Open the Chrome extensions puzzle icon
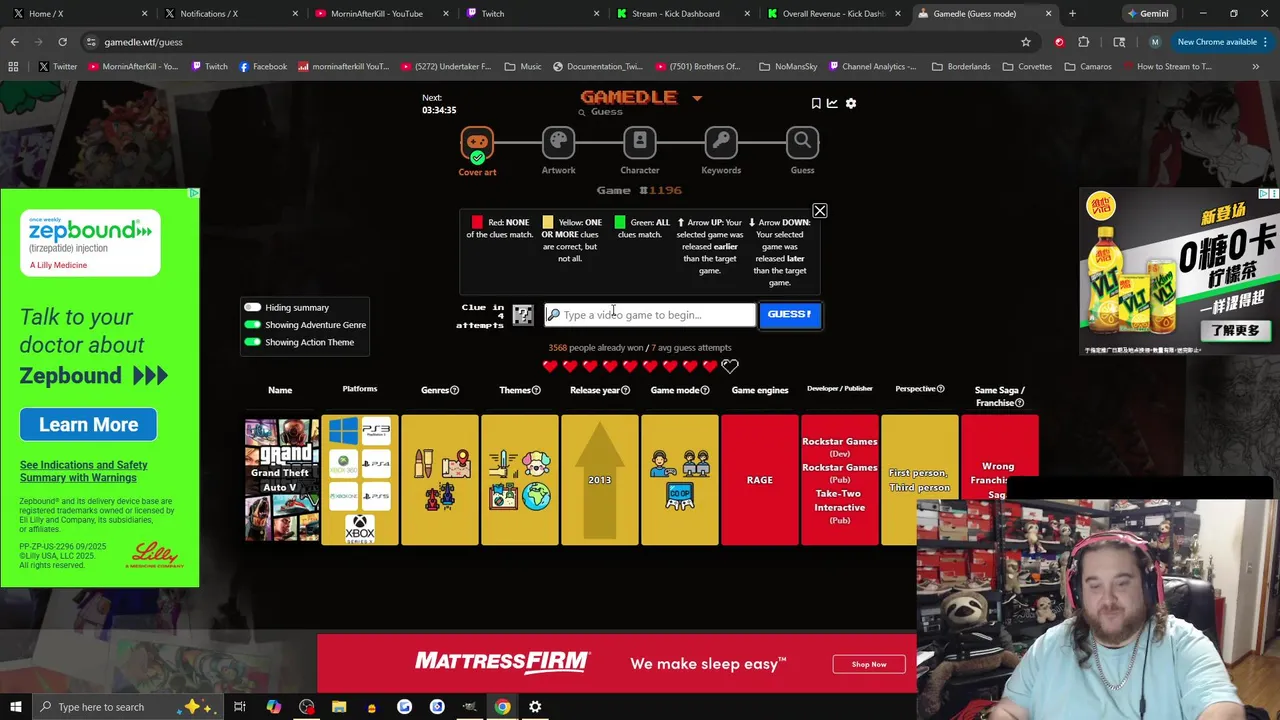The image size is (1280, 720). click(1084, 42)
